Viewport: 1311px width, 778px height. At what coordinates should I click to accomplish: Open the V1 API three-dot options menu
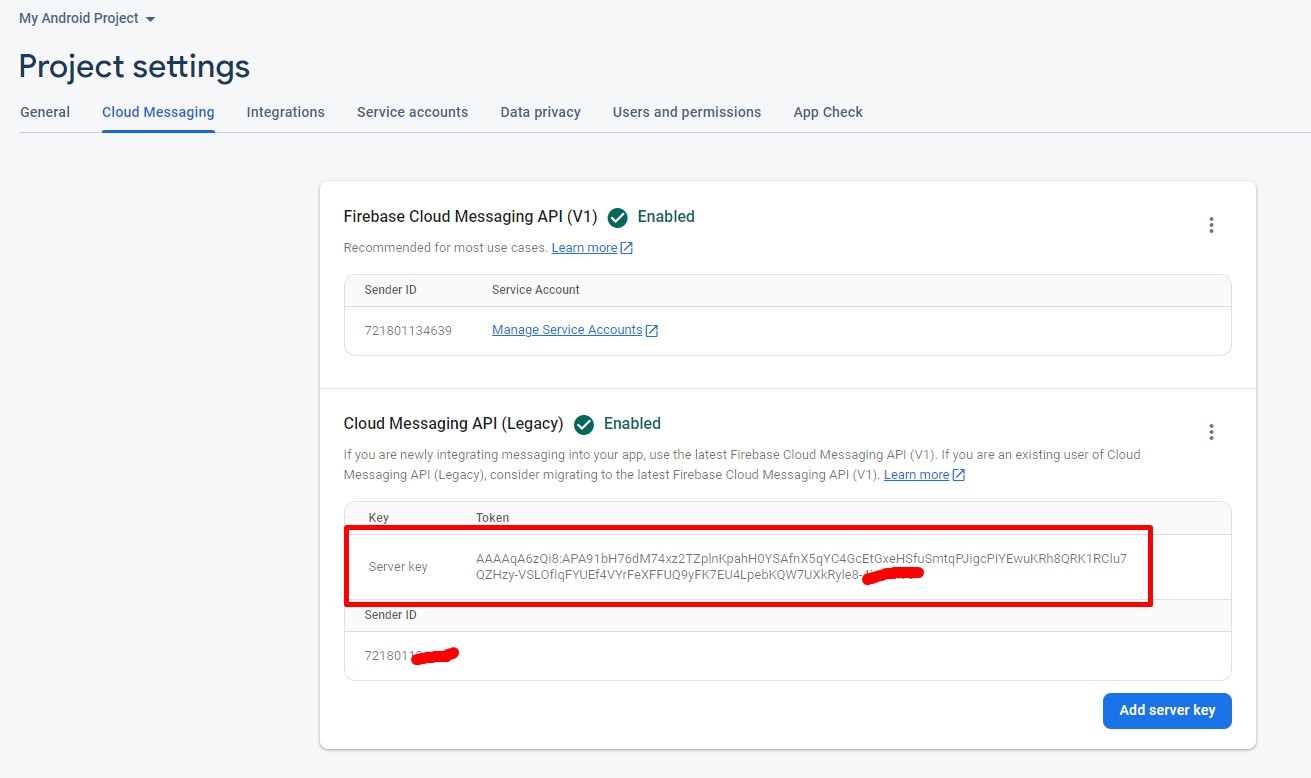(x=1211, y=225)
